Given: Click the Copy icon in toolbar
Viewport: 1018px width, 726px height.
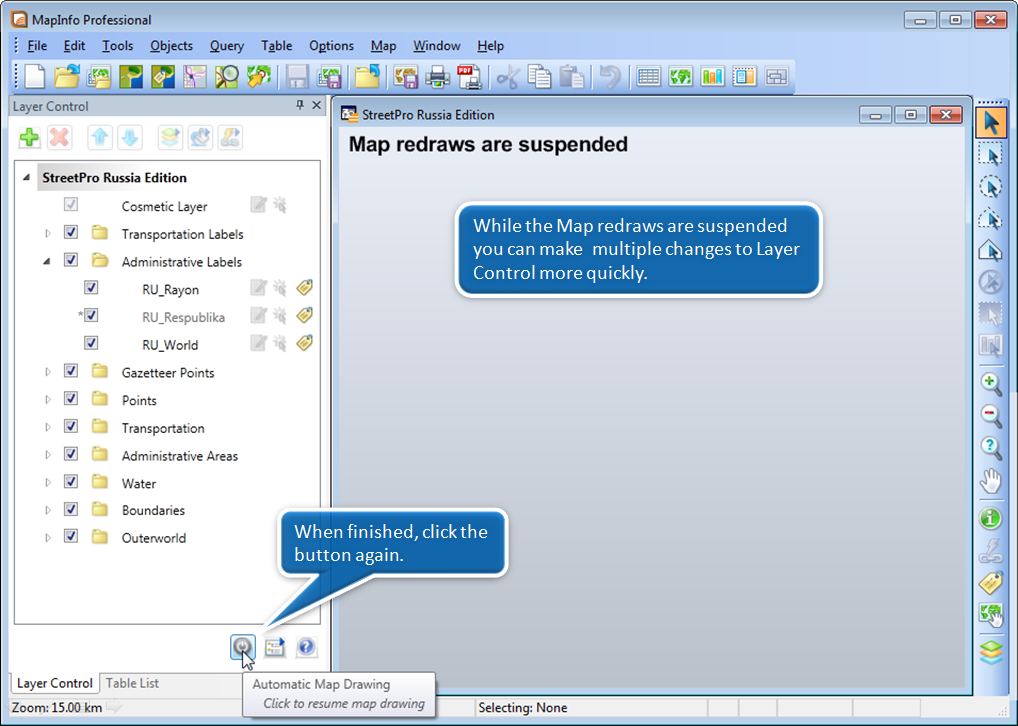Looking at the screenshot, I should [539, 77].
